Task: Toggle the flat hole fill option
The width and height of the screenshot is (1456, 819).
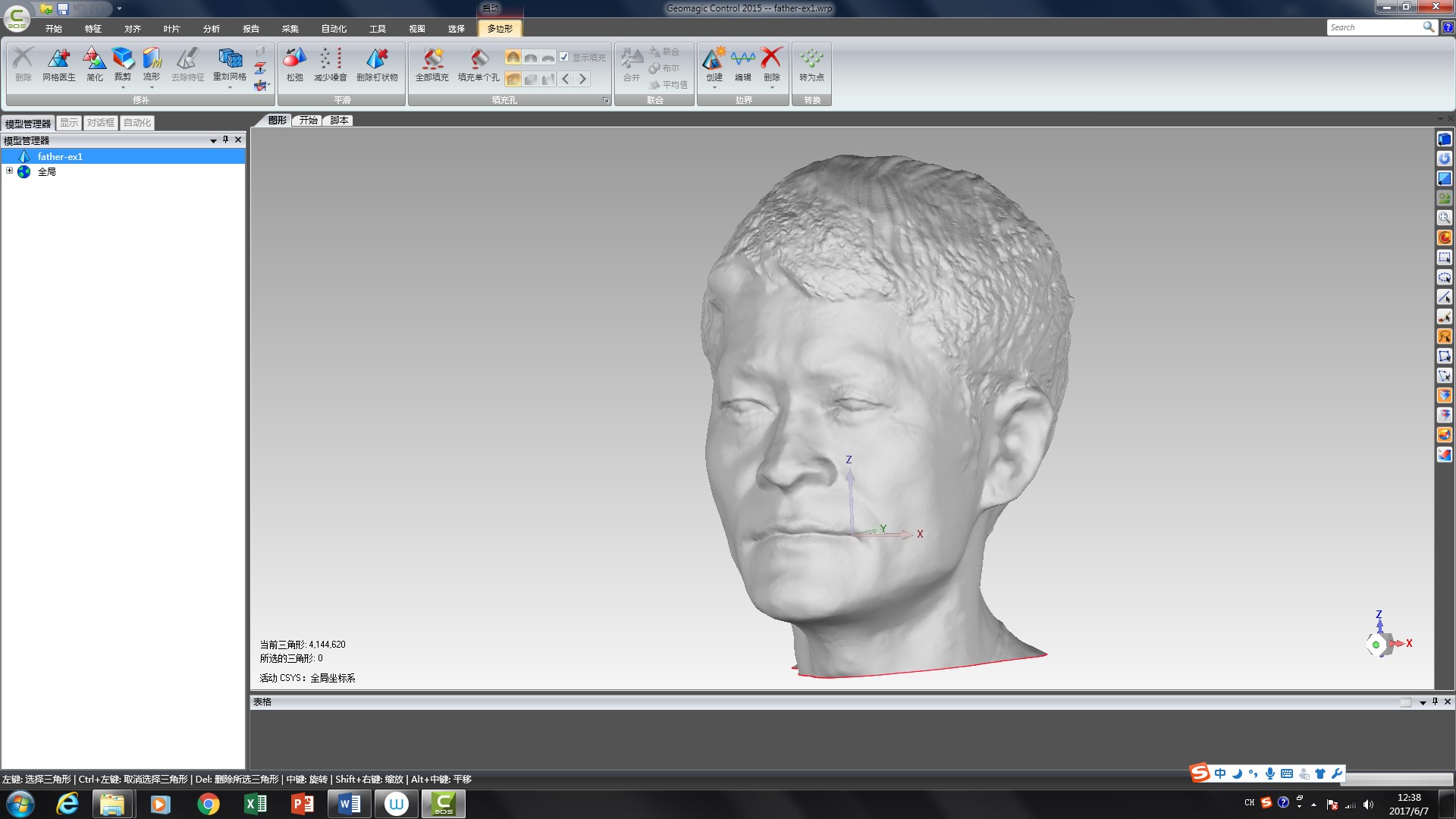Action: point(548,57)
